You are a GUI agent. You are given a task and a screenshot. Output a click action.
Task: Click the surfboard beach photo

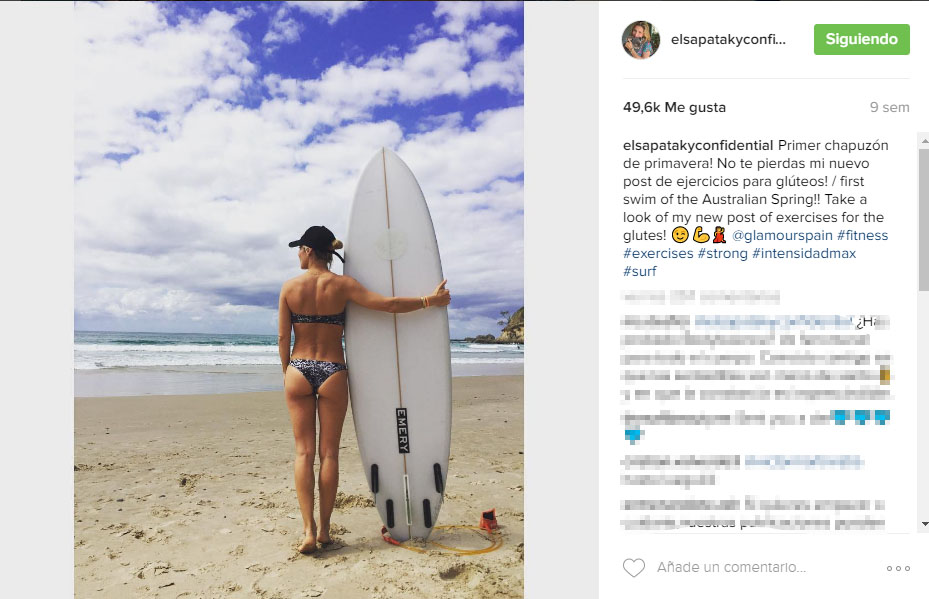click(x=299, y=300)
